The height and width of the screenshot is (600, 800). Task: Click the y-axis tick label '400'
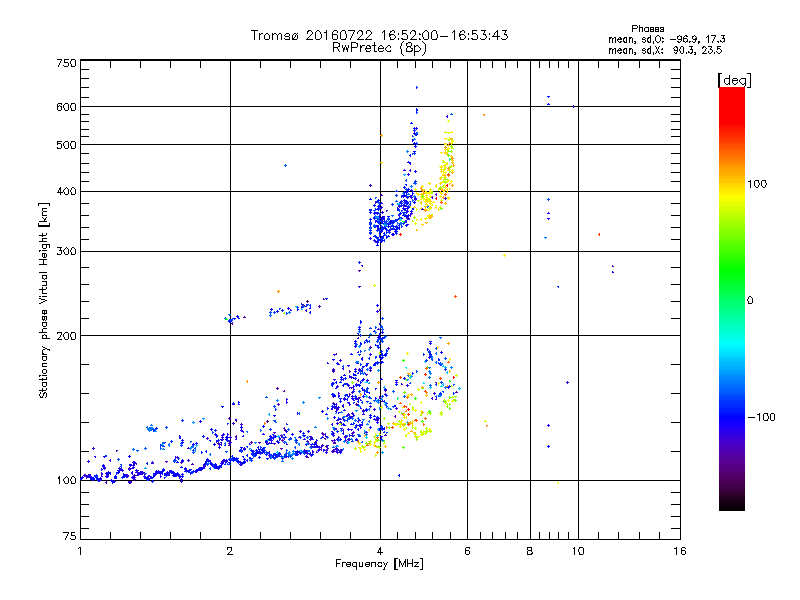[66, 191]
